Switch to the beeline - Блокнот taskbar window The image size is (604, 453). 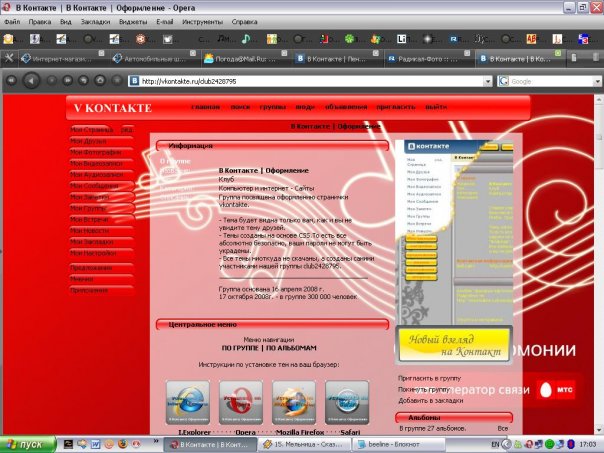[399, 445]
